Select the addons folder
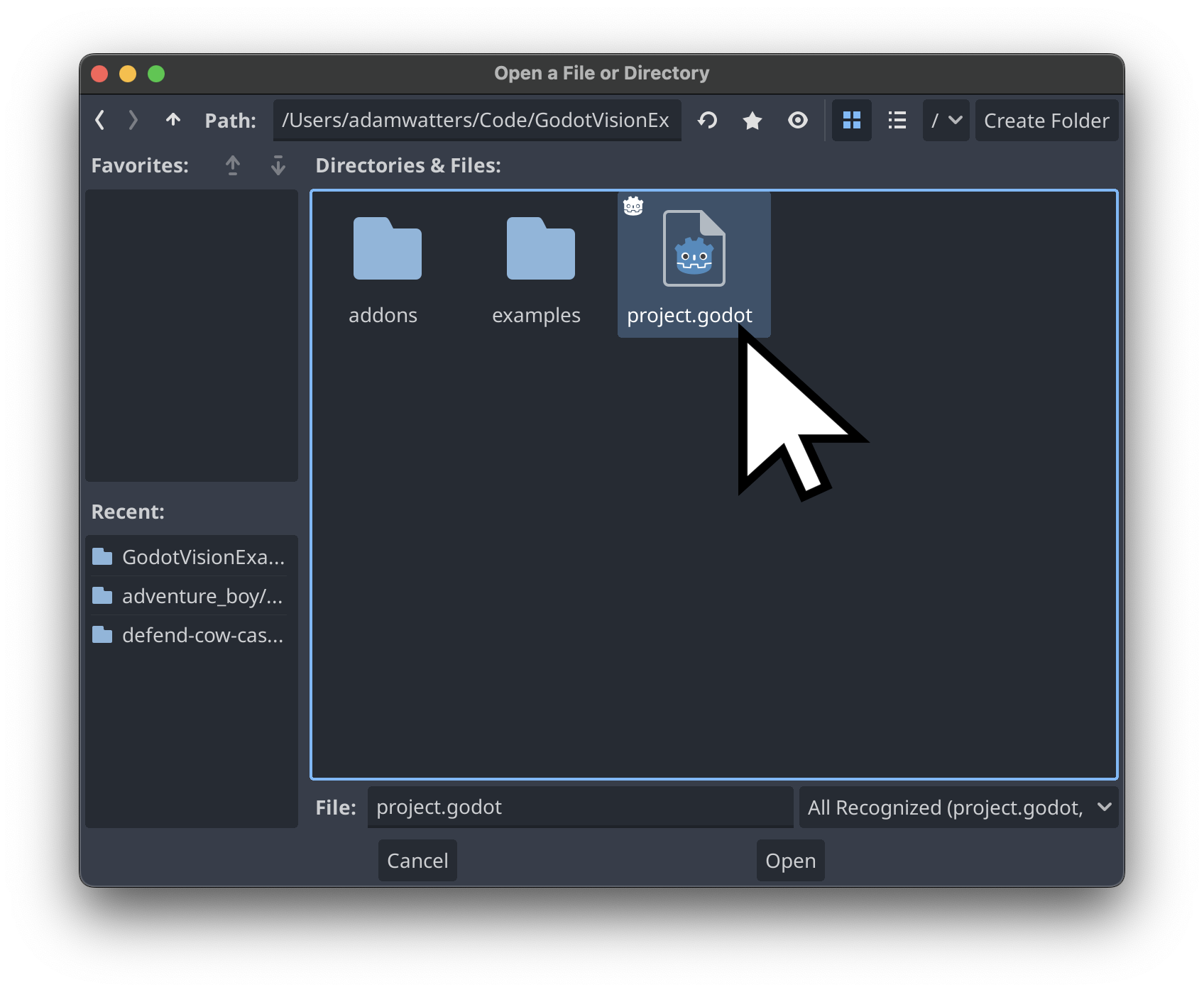Viewport: 1204px width, 992px height. click(x=387, y=265)
